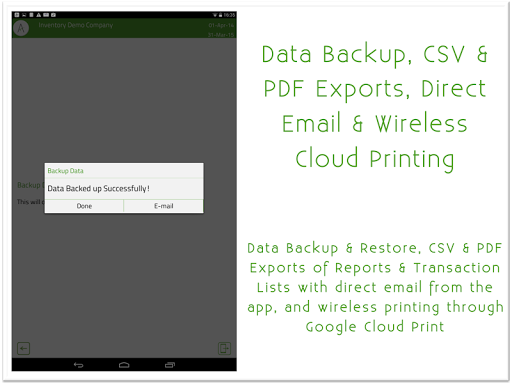This screenshot has height=385, width=512.
Task: Tap the 31-Mar-15 end date
Action: tap(221, 35)
